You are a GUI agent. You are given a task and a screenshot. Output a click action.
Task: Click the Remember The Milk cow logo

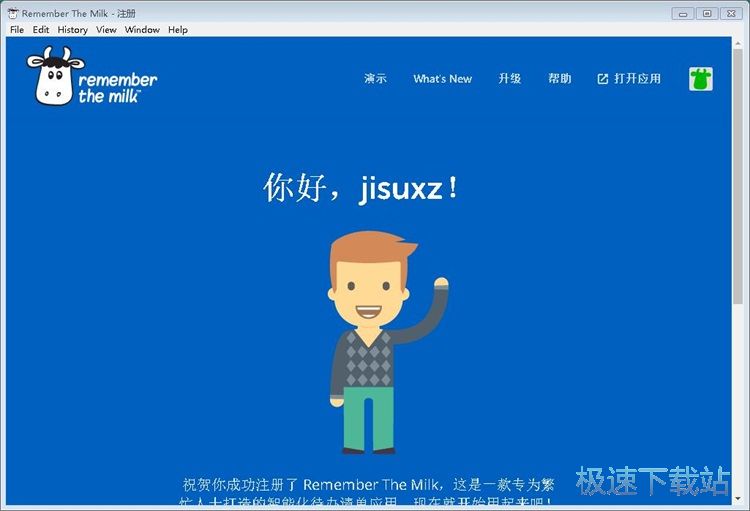coord(91,77)
